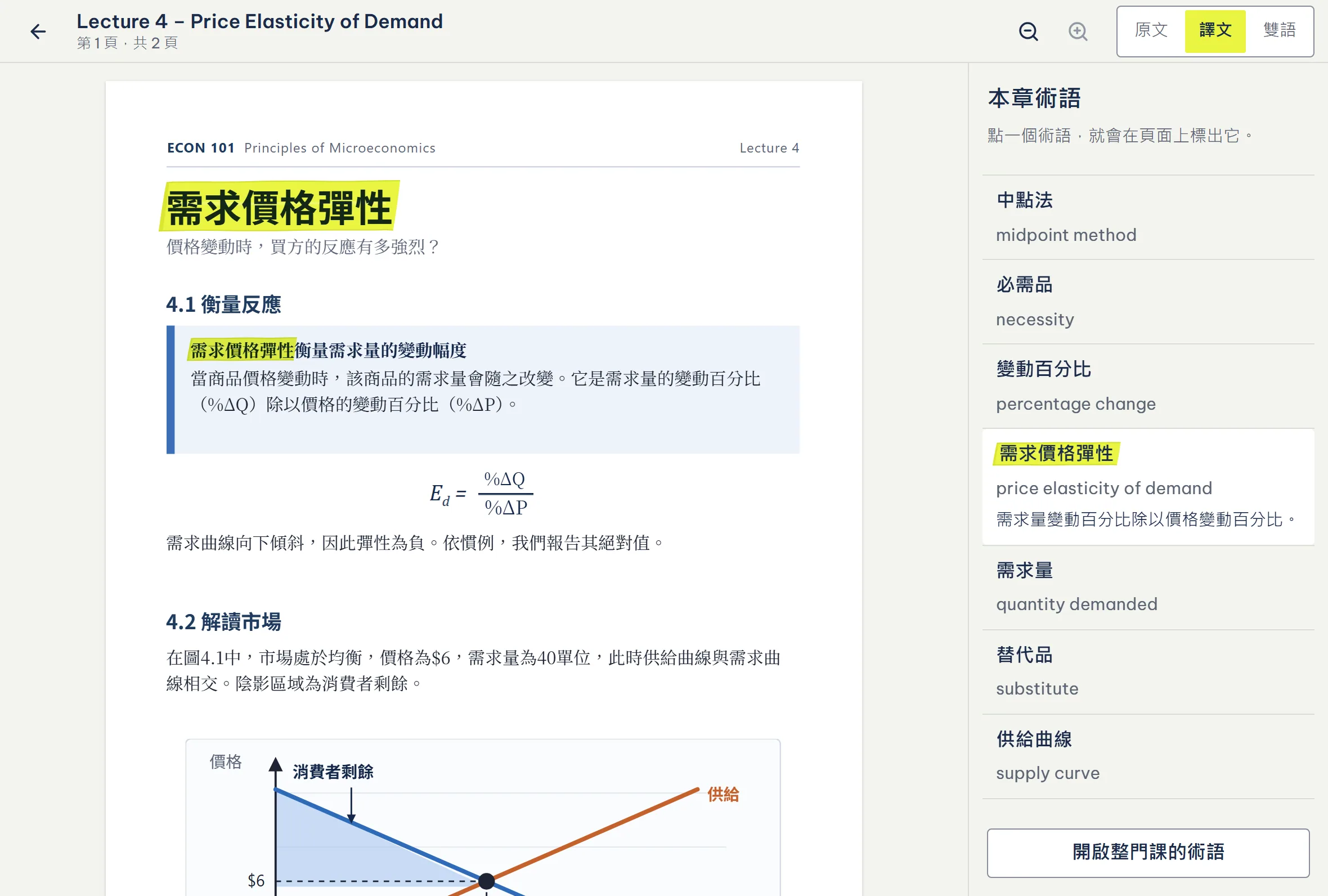
Task: Click the 本章術語 sidebar heading
Action: pyautogui.click(x=1034, y=98)
